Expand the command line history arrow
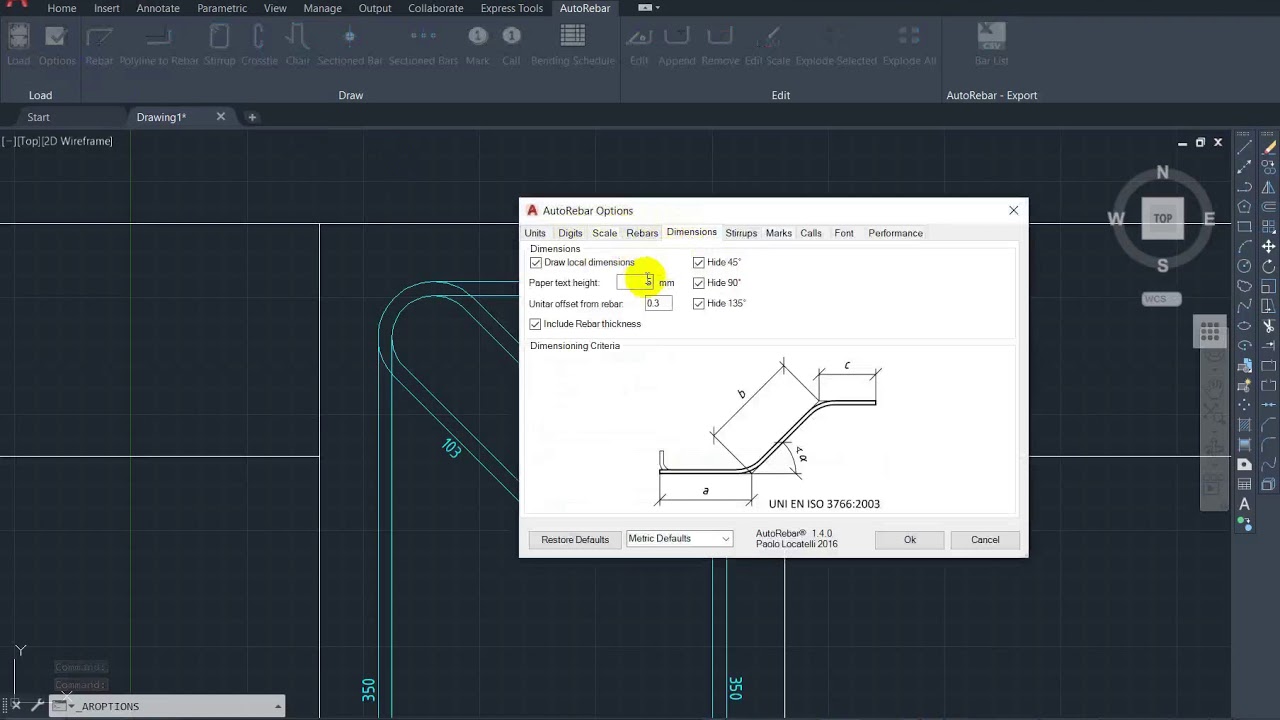 pos(278,706)
